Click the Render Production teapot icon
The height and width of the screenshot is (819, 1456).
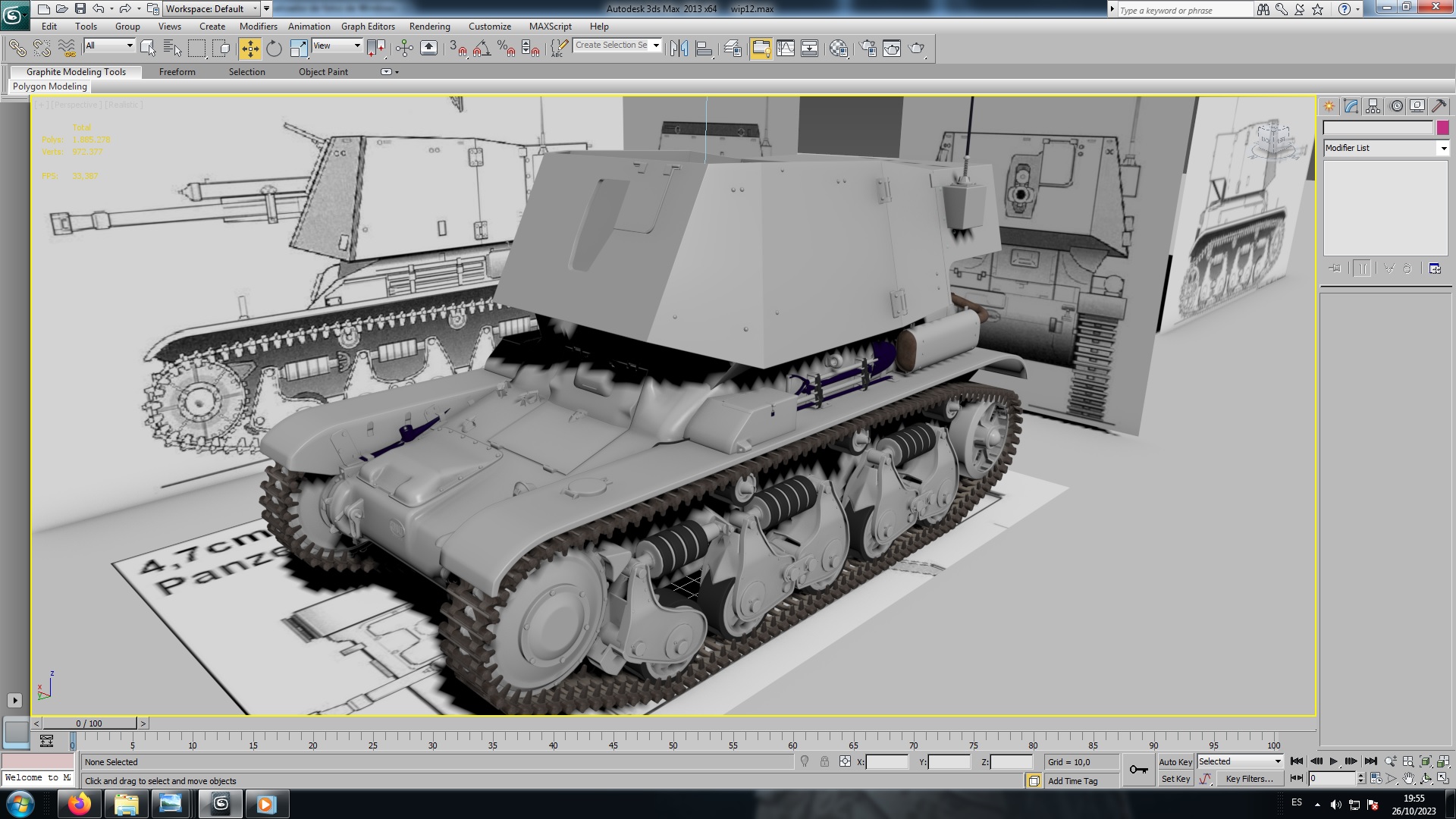916,49
